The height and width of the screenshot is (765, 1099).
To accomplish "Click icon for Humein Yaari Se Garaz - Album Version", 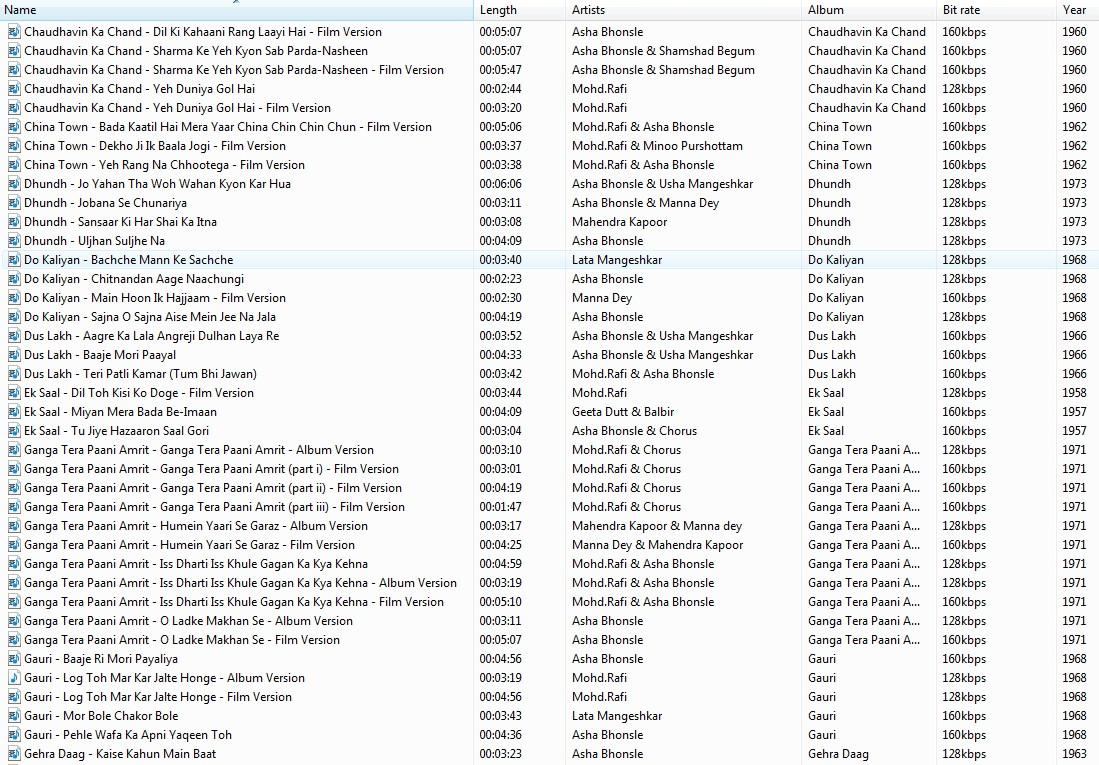I will click(x=14, y=525).
